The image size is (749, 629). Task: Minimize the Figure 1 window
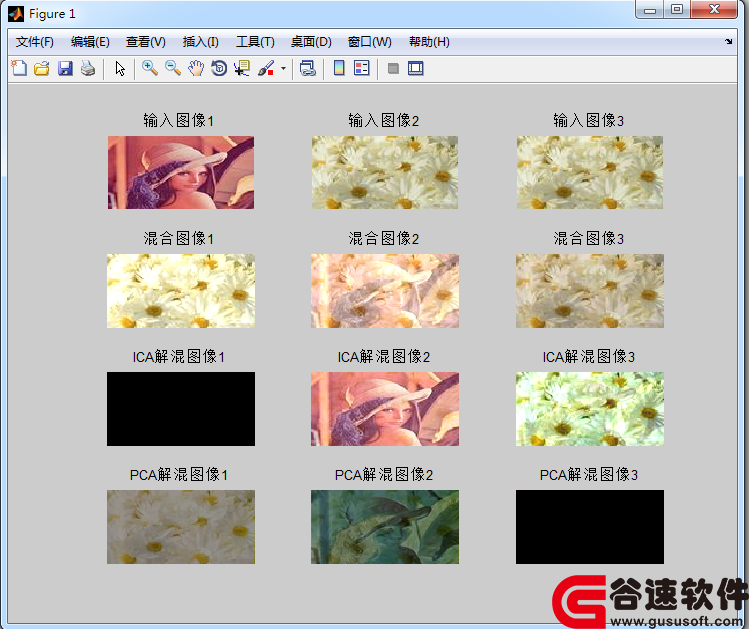coord(650,10)
